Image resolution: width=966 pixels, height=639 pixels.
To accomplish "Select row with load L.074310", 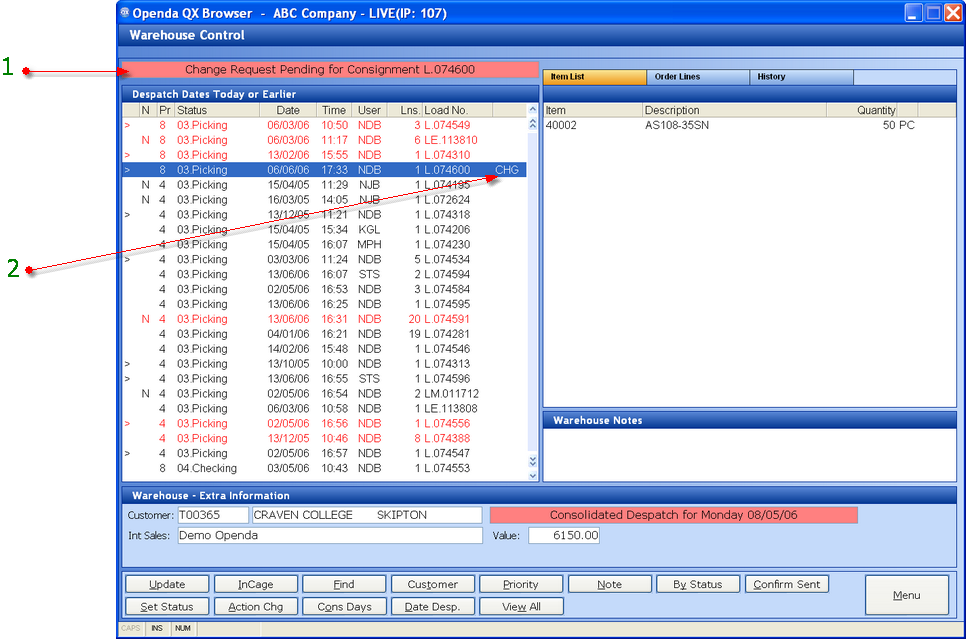I will tap(325, 155).
